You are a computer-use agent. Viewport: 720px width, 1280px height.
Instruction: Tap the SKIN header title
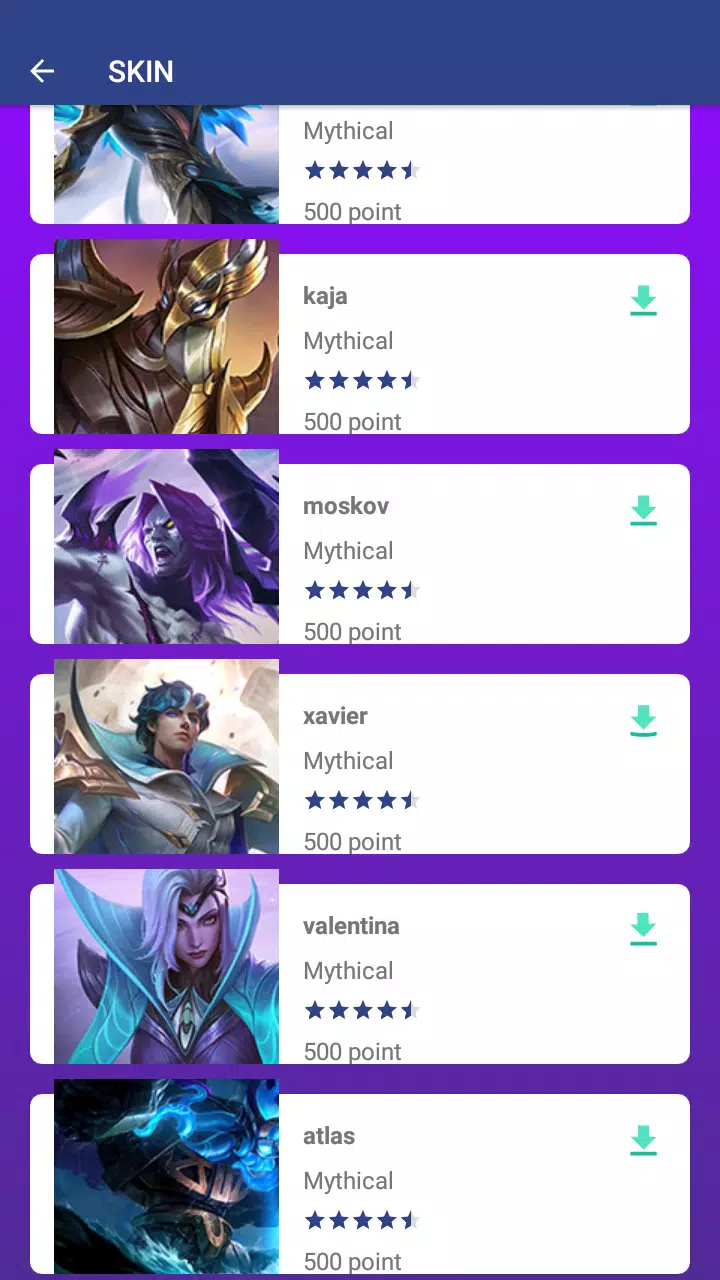coord(141,72)
